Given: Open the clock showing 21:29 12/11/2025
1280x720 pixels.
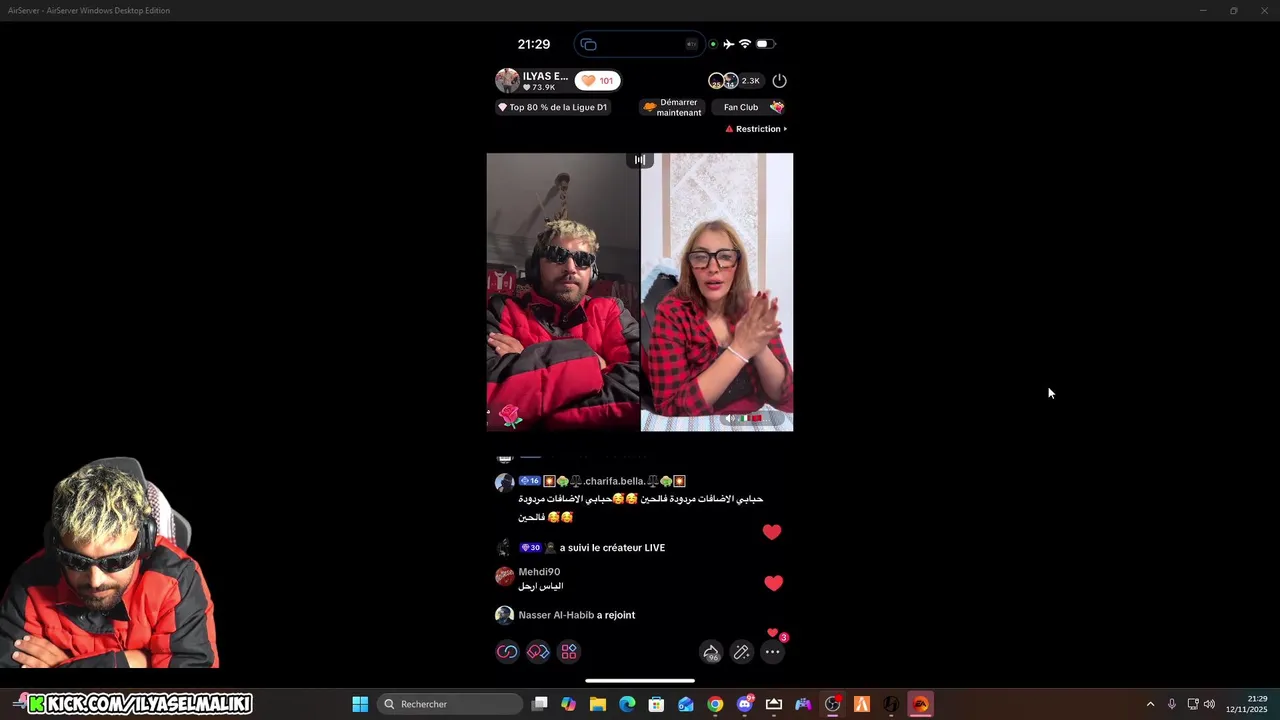Looking at the screenshot, I should pos(1248,704).
